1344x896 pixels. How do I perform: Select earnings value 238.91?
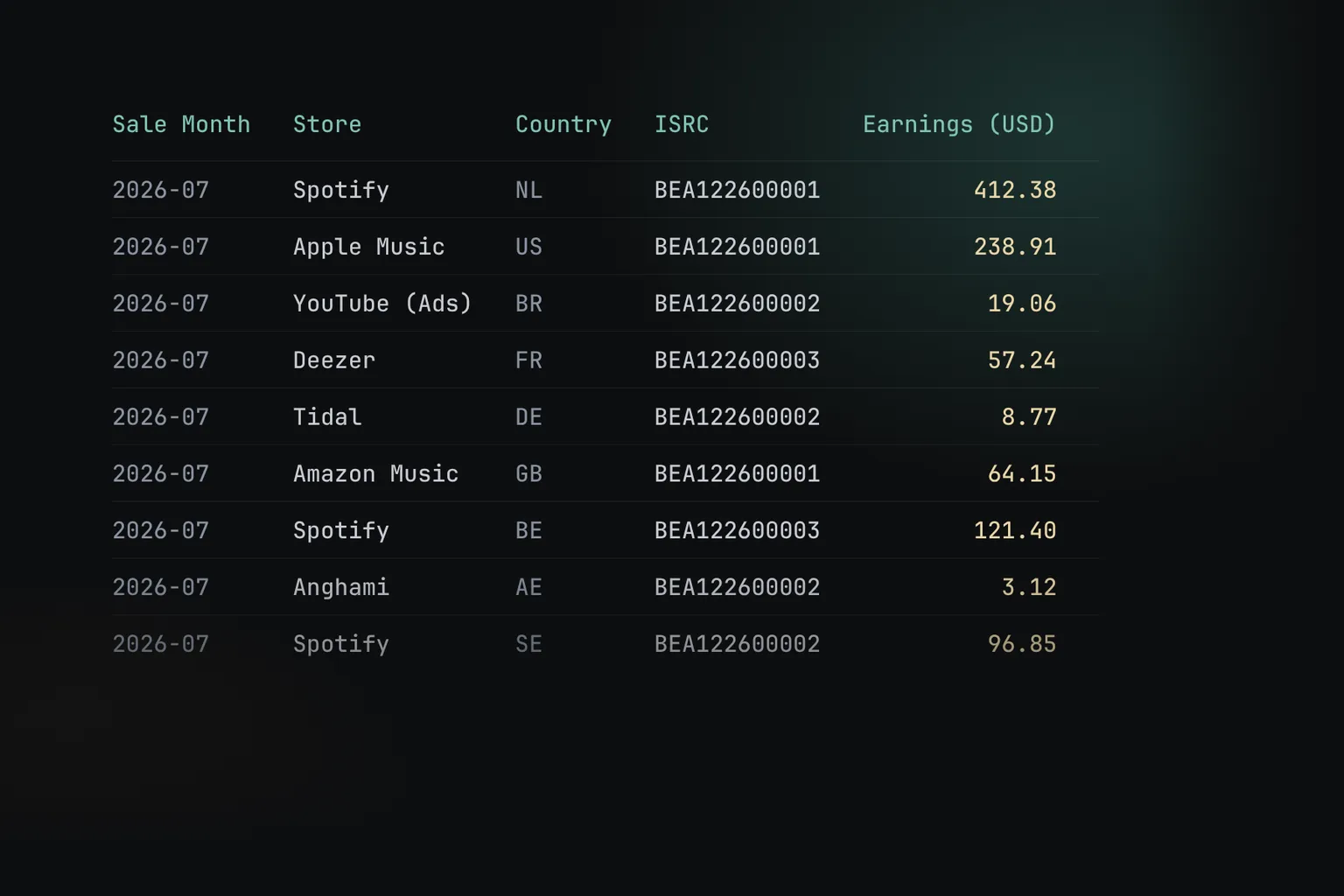click(x=1015, y=247)
